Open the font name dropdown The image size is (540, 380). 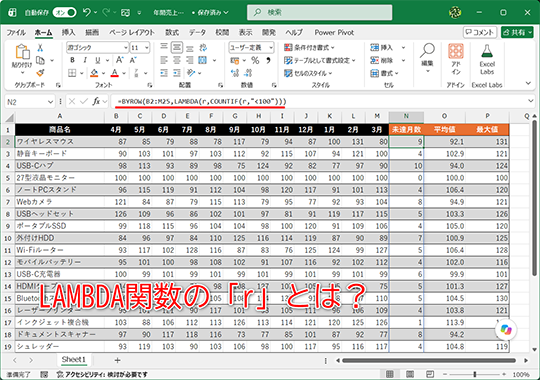[x=126, y=48]
